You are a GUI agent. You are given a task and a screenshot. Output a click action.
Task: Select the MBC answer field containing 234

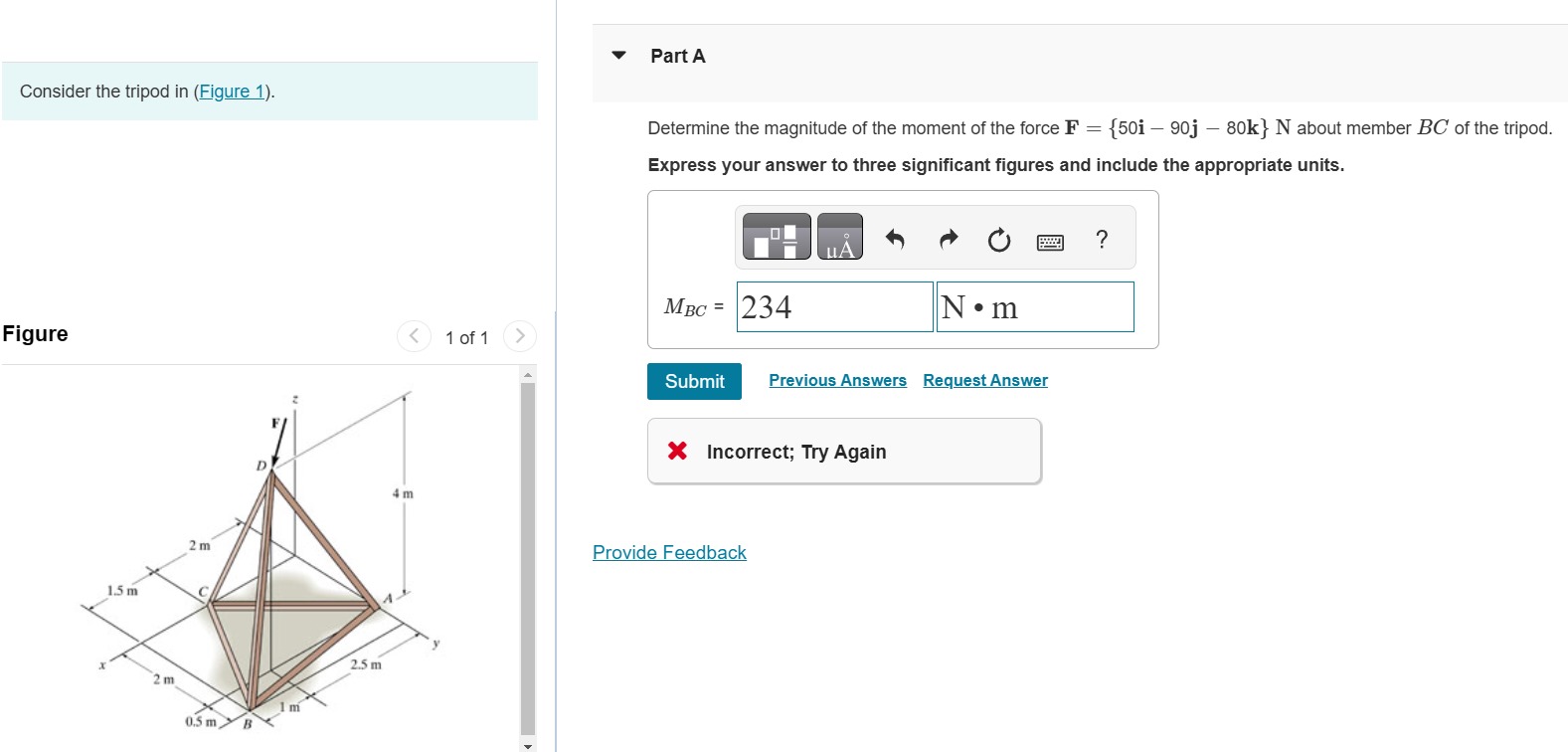click(834, 306)
